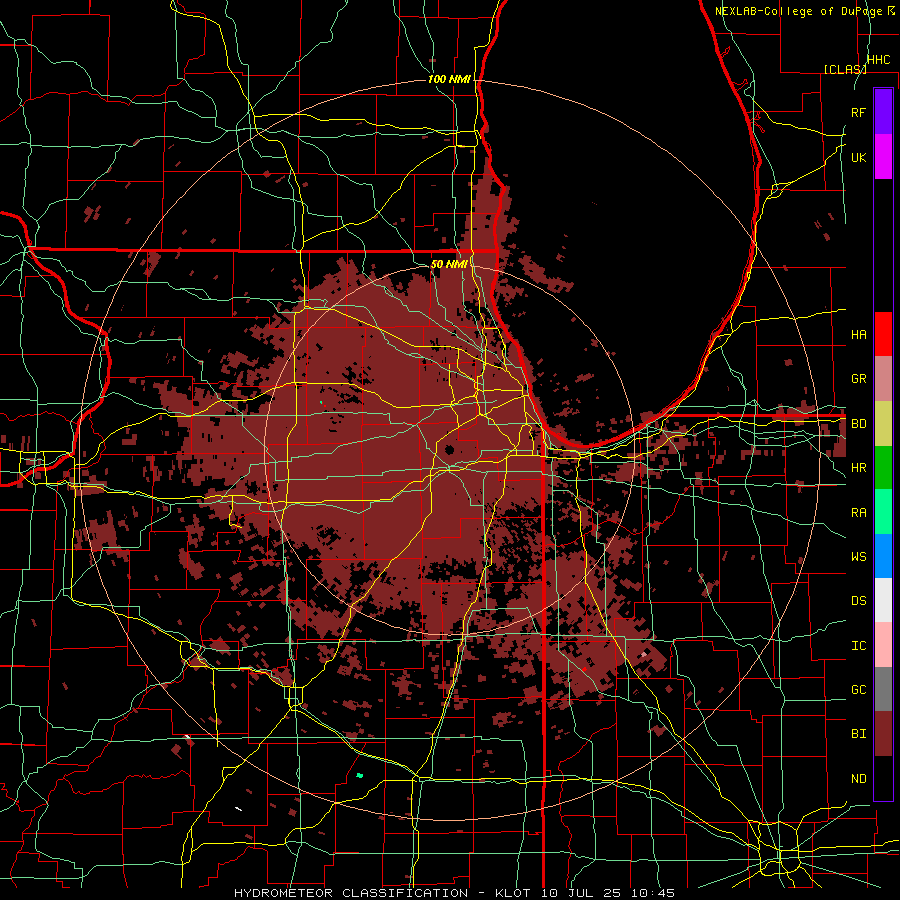Click the UK magenta legend swatch
The width and height of the screenshot is (900, 900).
[883, 157]
